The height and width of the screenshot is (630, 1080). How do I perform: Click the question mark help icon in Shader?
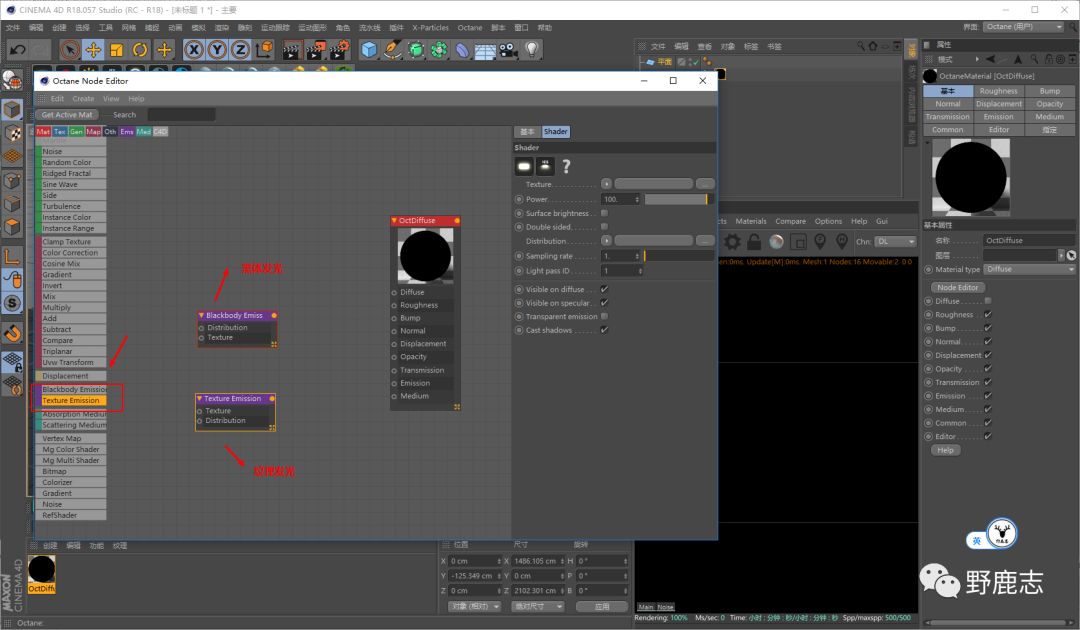566,166
